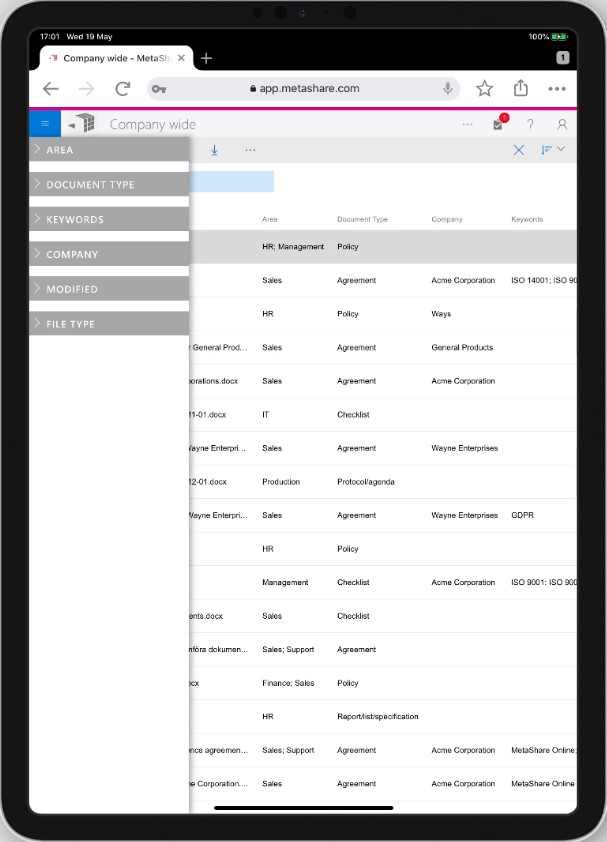Open browser three-dot menu
The image size is (607, 842).
click(557, 89)
